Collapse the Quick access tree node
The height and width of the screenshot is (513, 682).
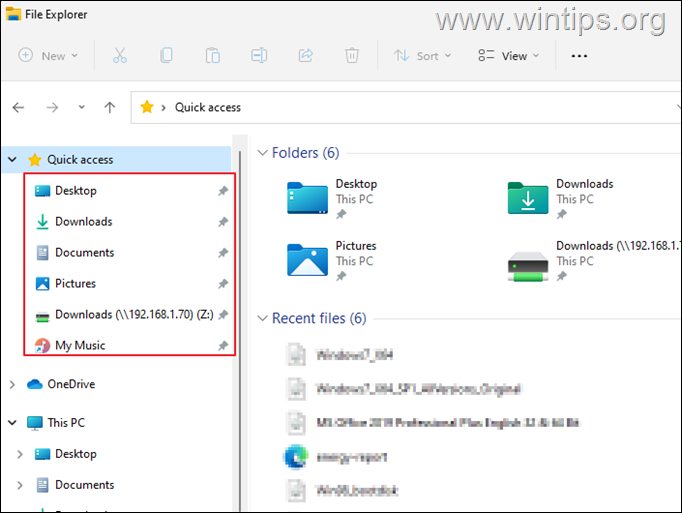point(12,160)
